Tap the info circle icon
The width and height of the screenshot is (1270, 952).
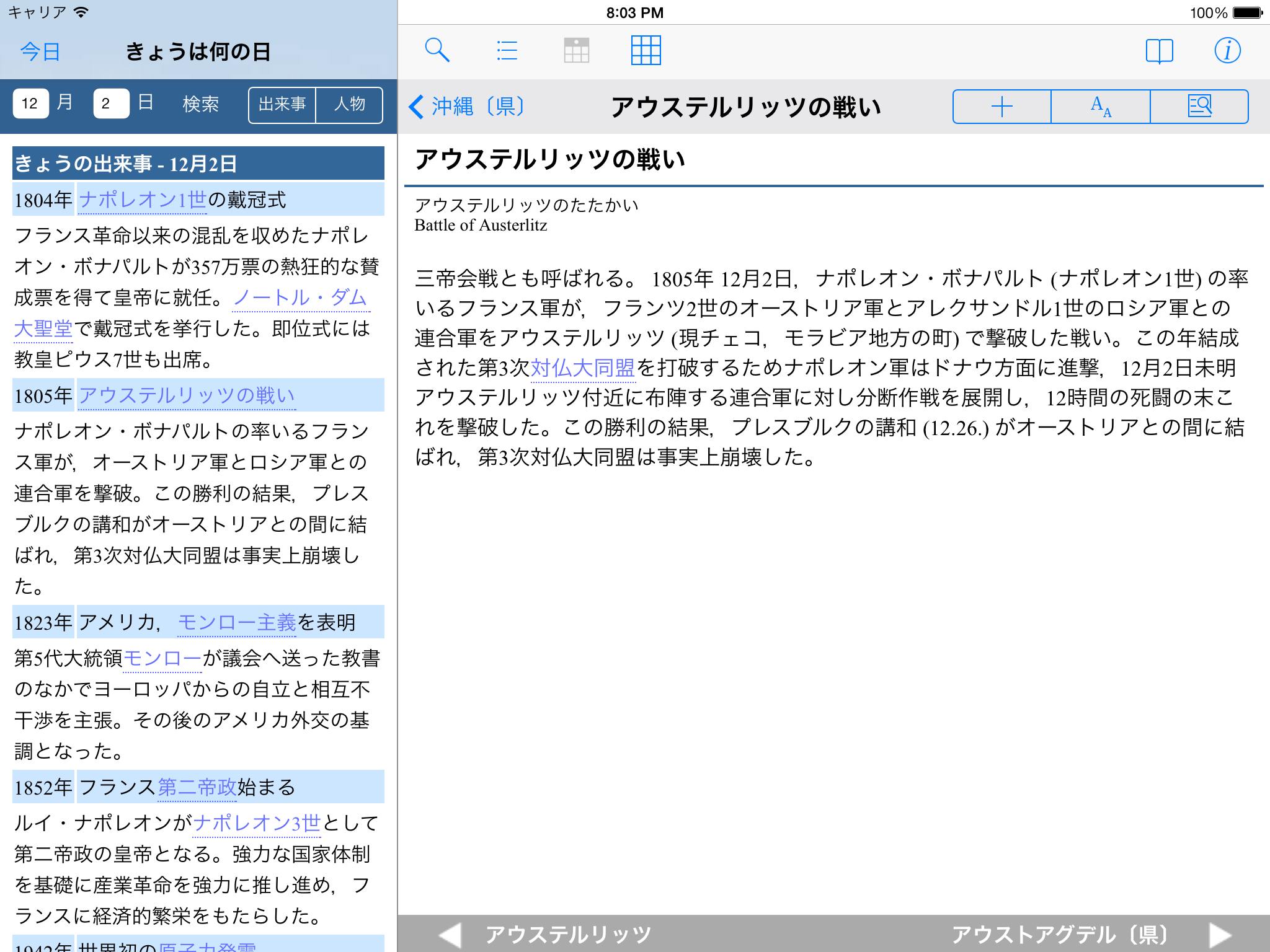coord(1227,51)
